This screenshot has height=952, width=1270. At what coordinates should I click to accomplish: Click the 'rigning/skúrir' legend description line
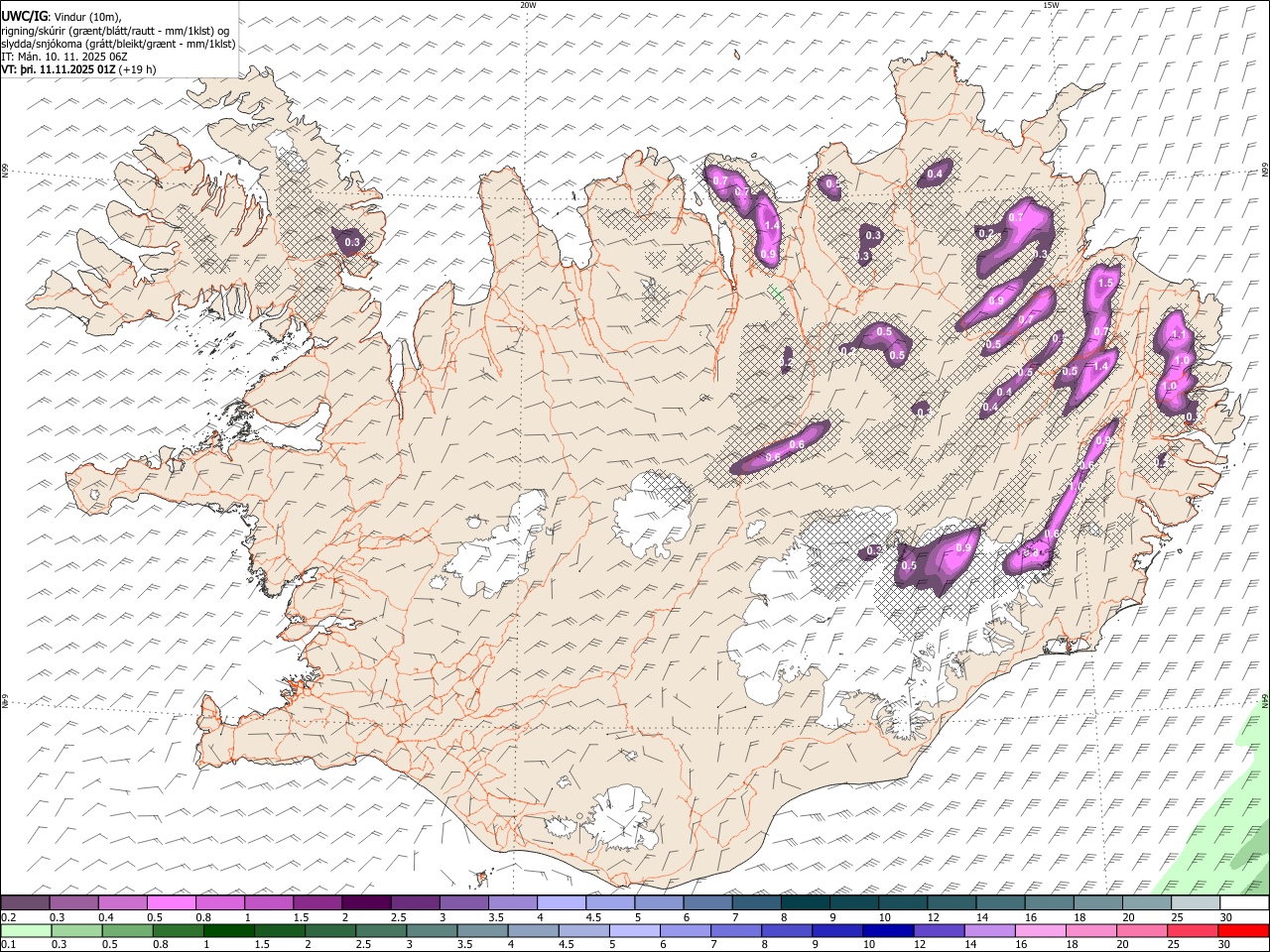(115, 31)
